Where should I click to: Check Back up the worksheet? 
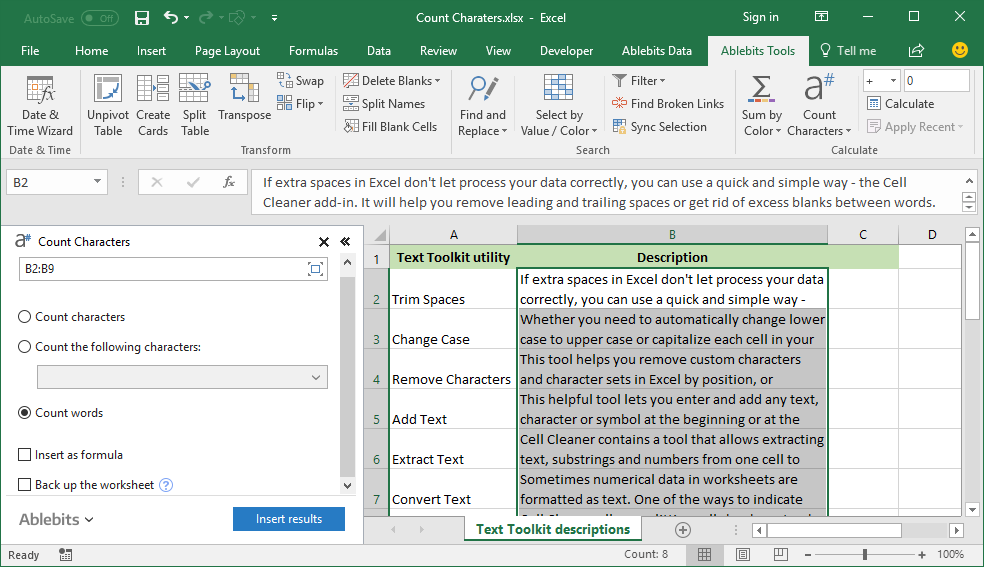24,485
